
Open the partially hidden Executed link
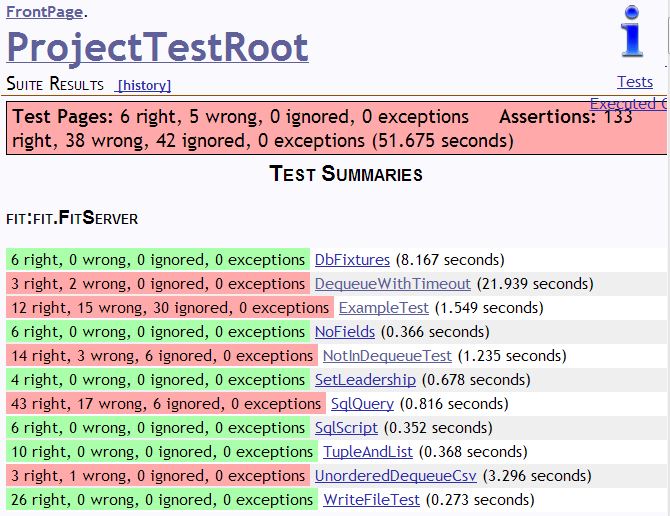click(628, 104)
